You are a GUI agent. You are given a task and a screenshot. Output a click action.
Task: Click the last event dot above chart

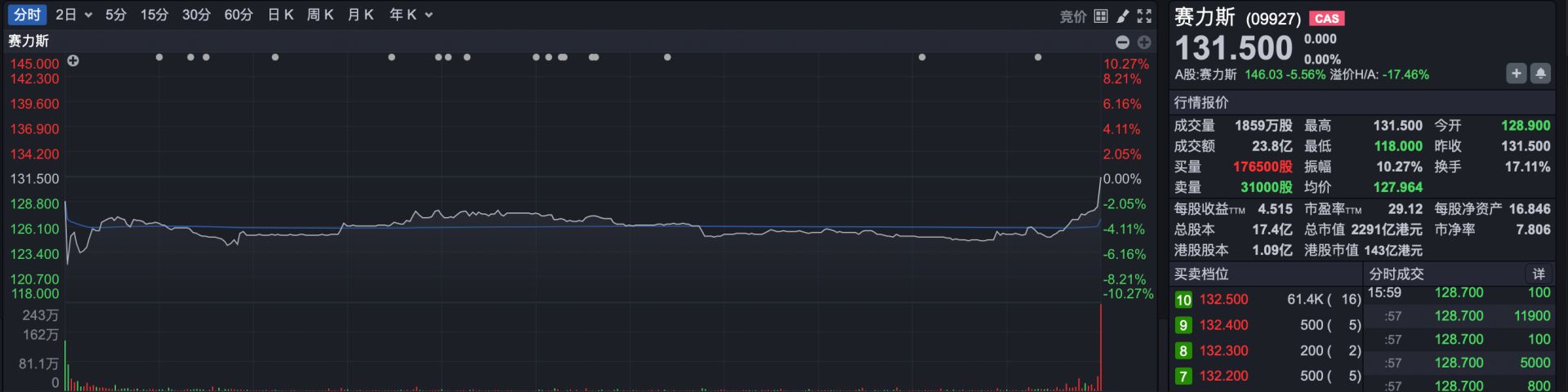1038,57
